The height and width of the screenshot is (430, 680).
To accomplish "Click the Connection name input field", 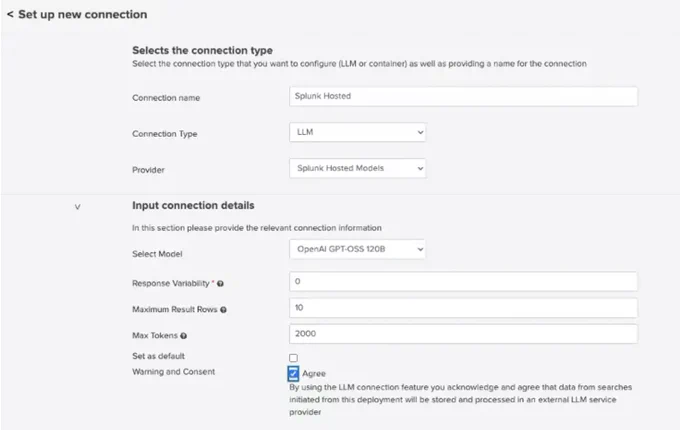I will [x=463, y=96].
